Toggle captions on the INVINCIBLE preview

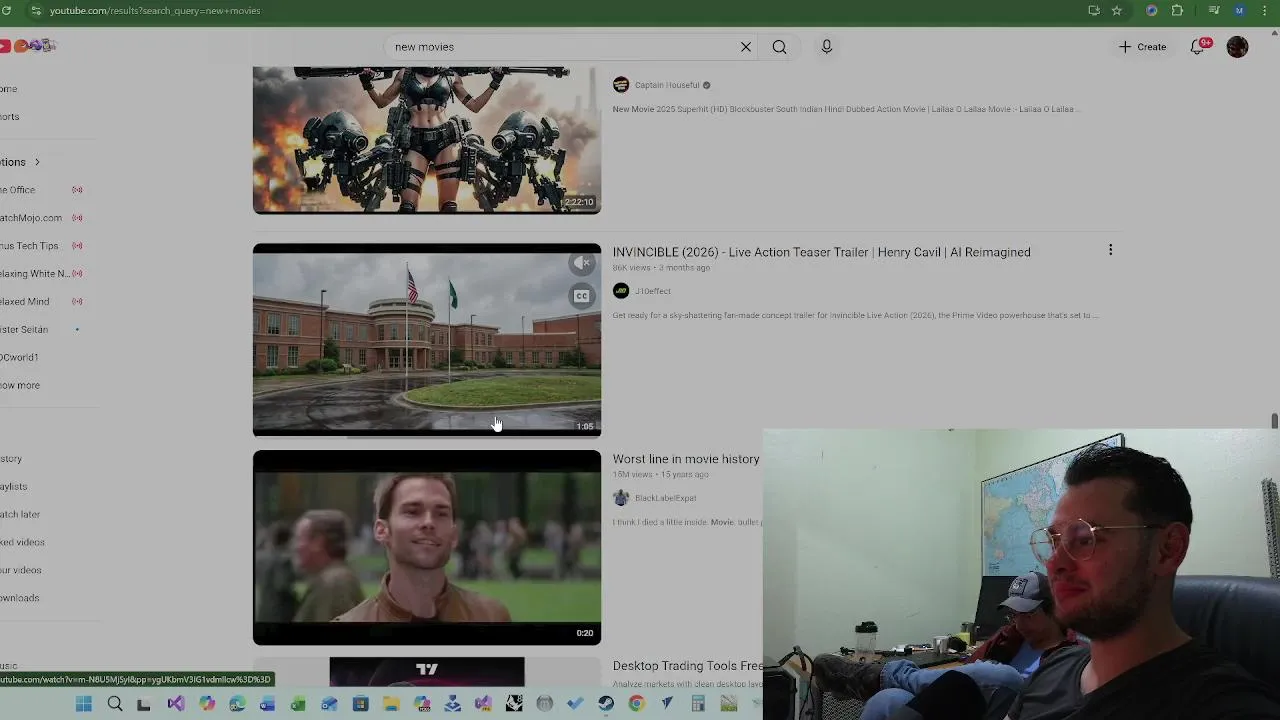(x=582, y=296)
